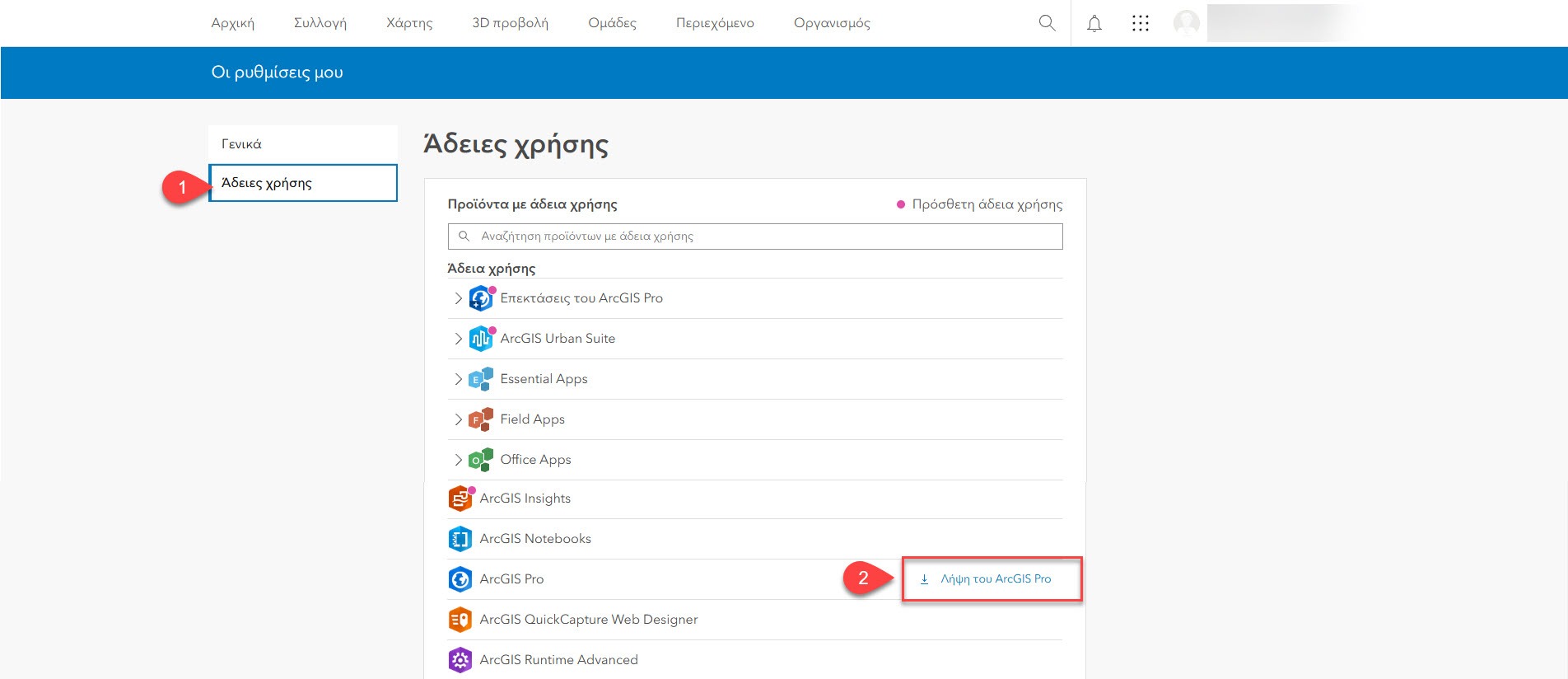
Task: Click ArcGIS Notebooks text
Action: [x=535, y=539]
